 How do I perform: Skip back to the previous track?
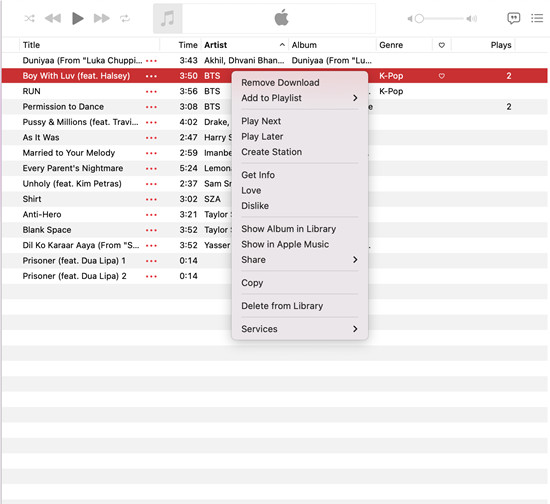coord(53,18)
